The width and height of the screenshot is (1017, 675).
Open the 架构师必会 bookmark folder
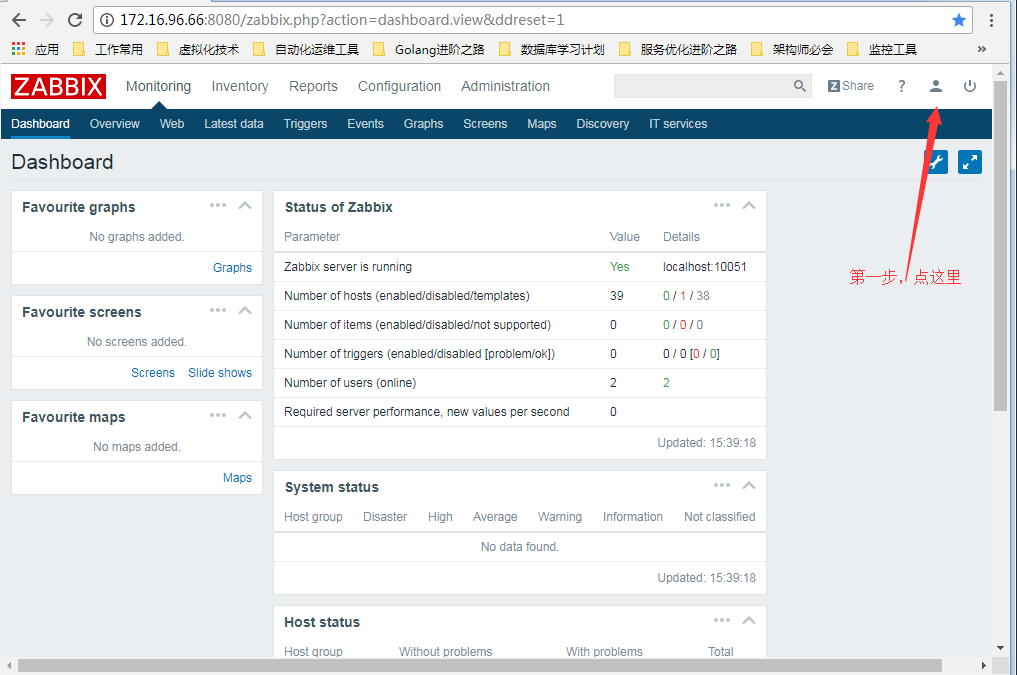coord(793,49)
